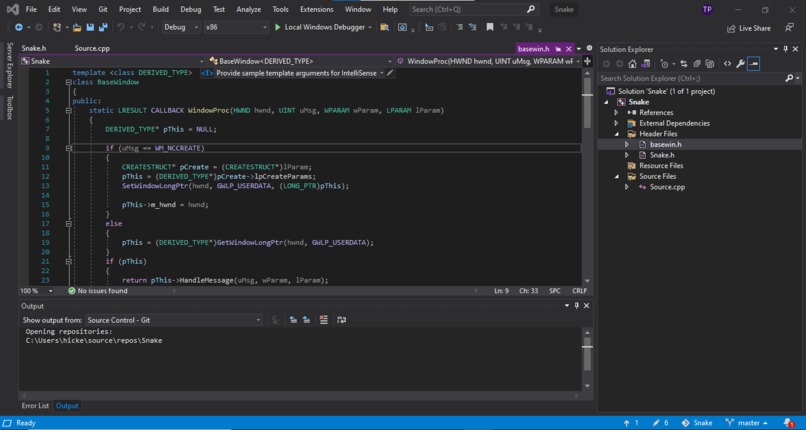Toggle Word Wrap in Output panel

point(341,320)
